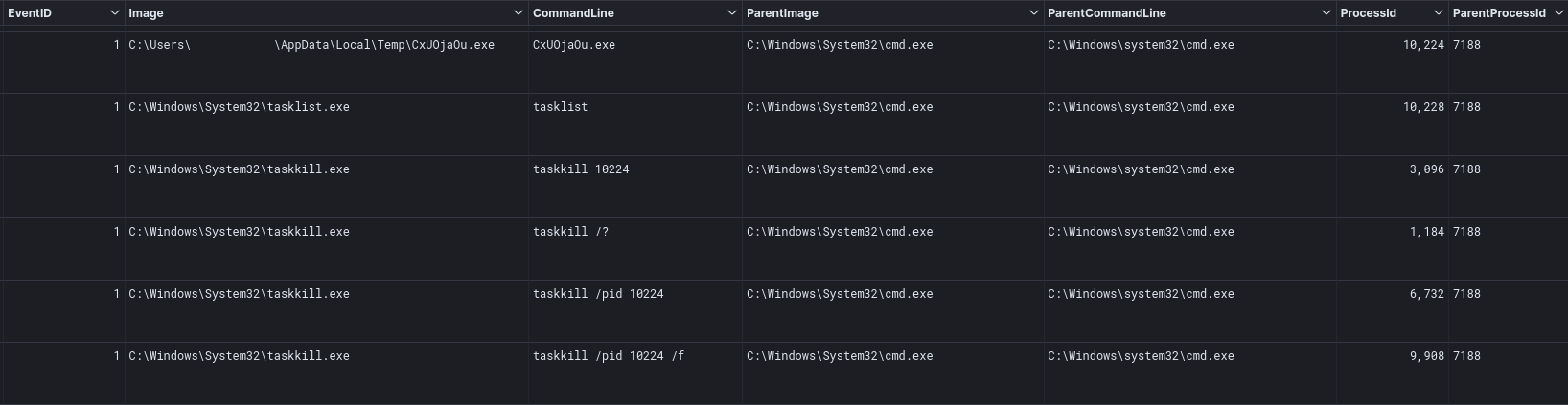The width and height of the screenshot is (1568, 405).
Task: Open the ProcessId column chevron
Action: click(x=1439, y=13)
